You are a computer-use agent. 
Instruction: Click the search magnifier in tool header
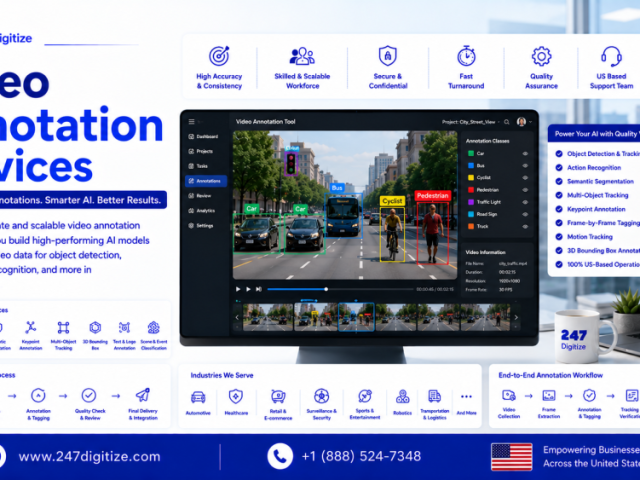point(507,122)
